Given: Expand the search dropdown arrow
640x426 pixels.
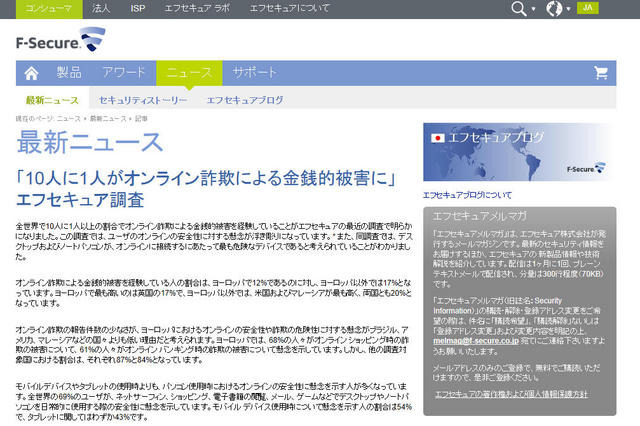Looking at the screenshot, I should click(533, 9).
